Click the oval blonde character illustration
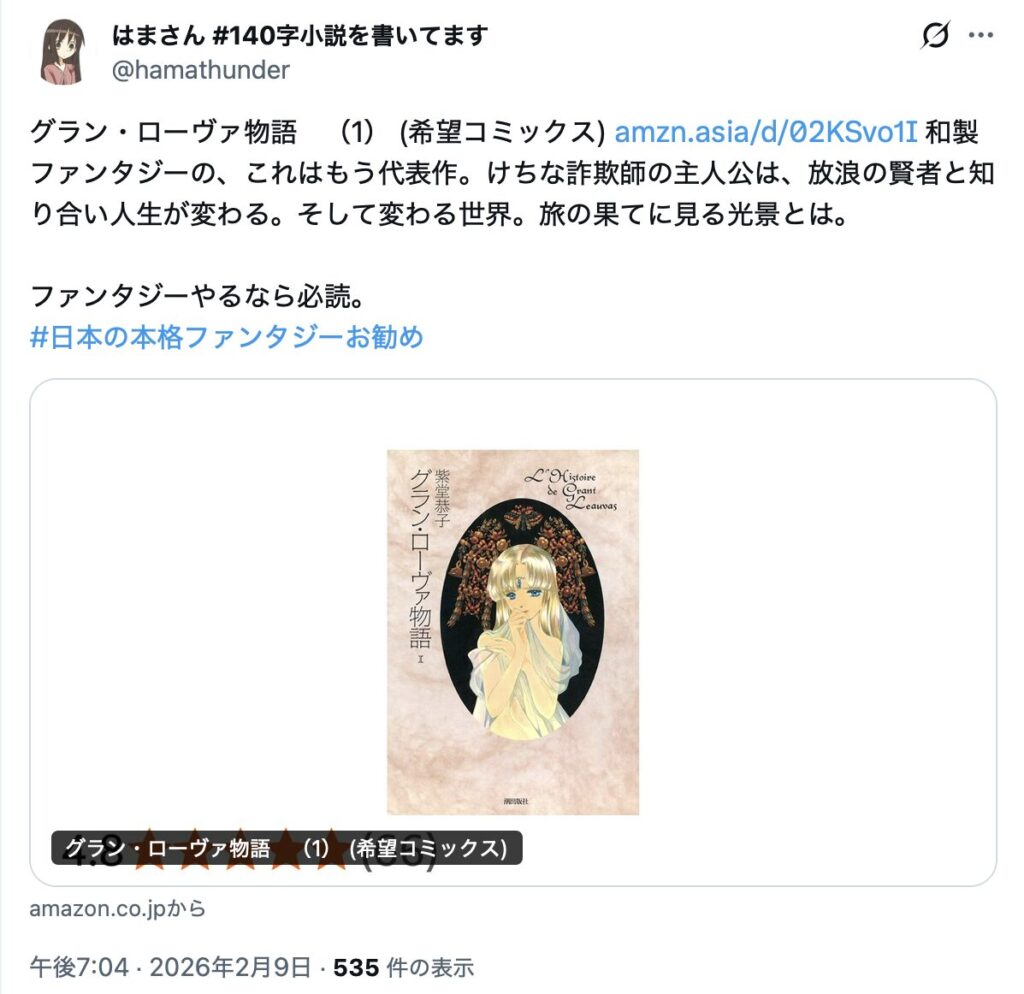 522,618
